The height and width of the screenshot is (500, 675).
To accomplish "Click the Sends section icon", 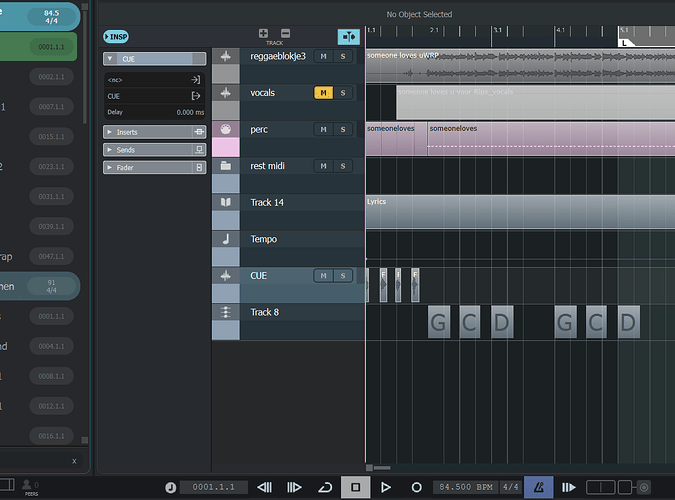I will coord(199,150).
